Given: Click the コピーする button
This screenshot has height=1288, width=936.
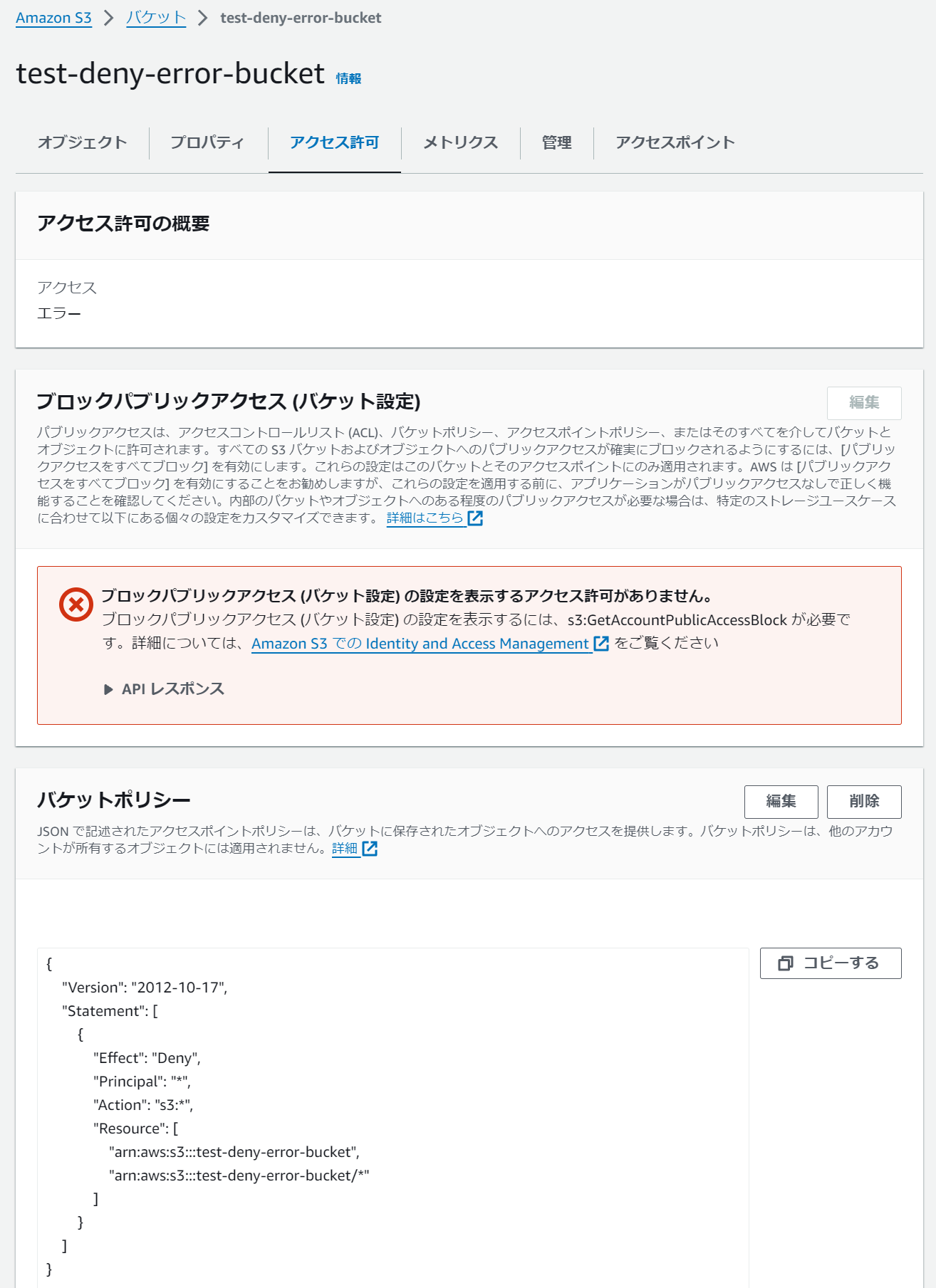Looking at the screenshot, I should point(831,963).
